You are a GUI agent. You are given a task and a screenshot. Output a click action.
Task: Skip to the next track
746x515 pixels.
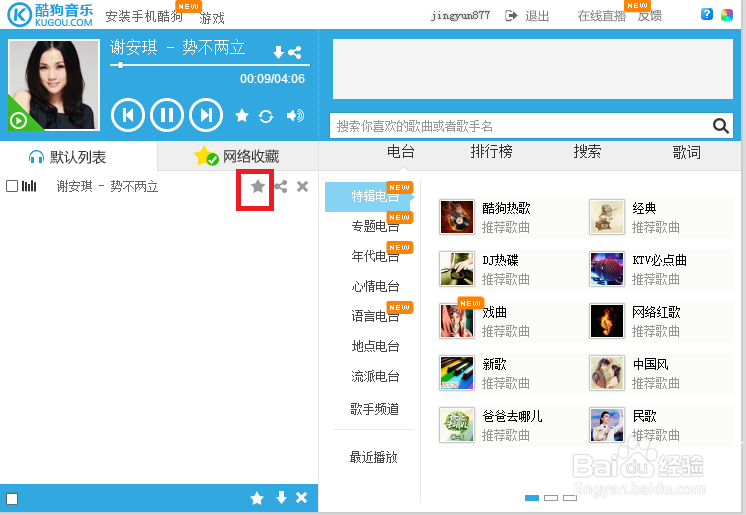point(206,115)
